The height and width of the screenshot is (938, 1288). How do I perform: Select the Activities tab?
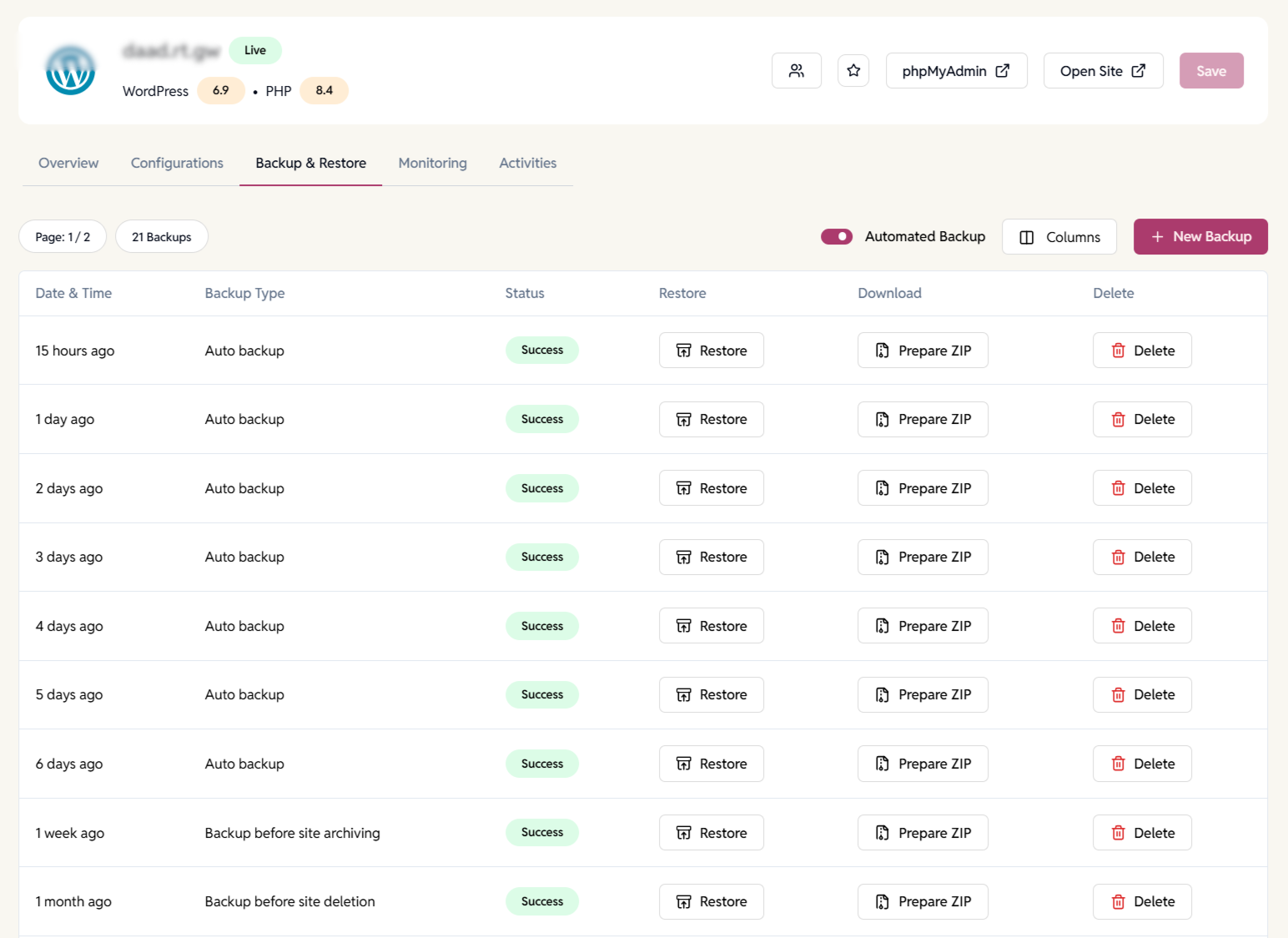pos(527,163)
